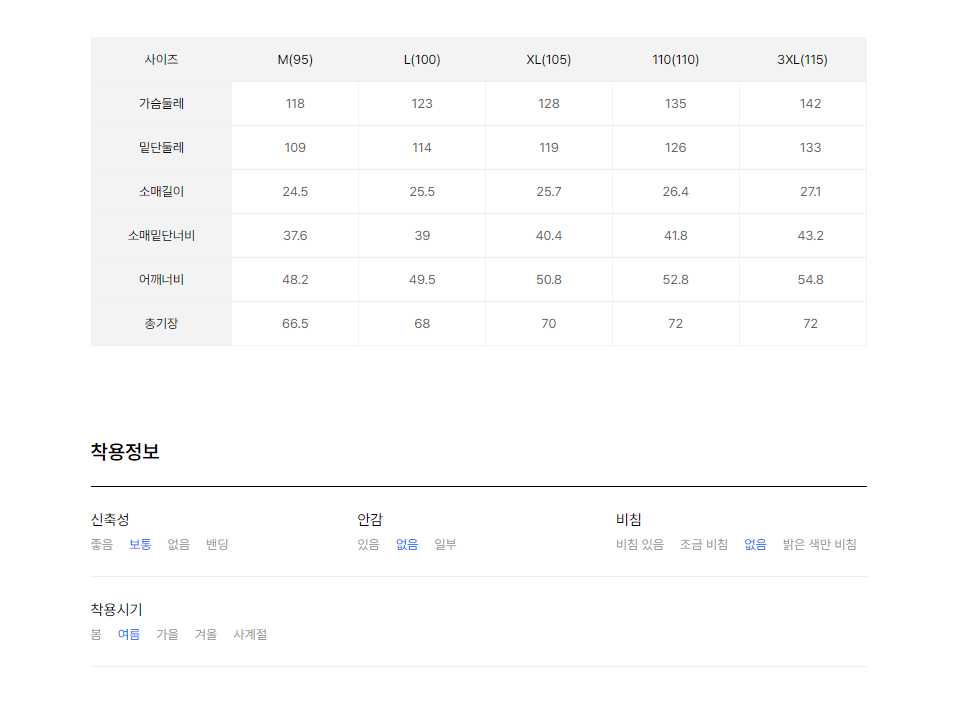
Task: Click the '가슴둘레' row label
Action: click(161, 103)
